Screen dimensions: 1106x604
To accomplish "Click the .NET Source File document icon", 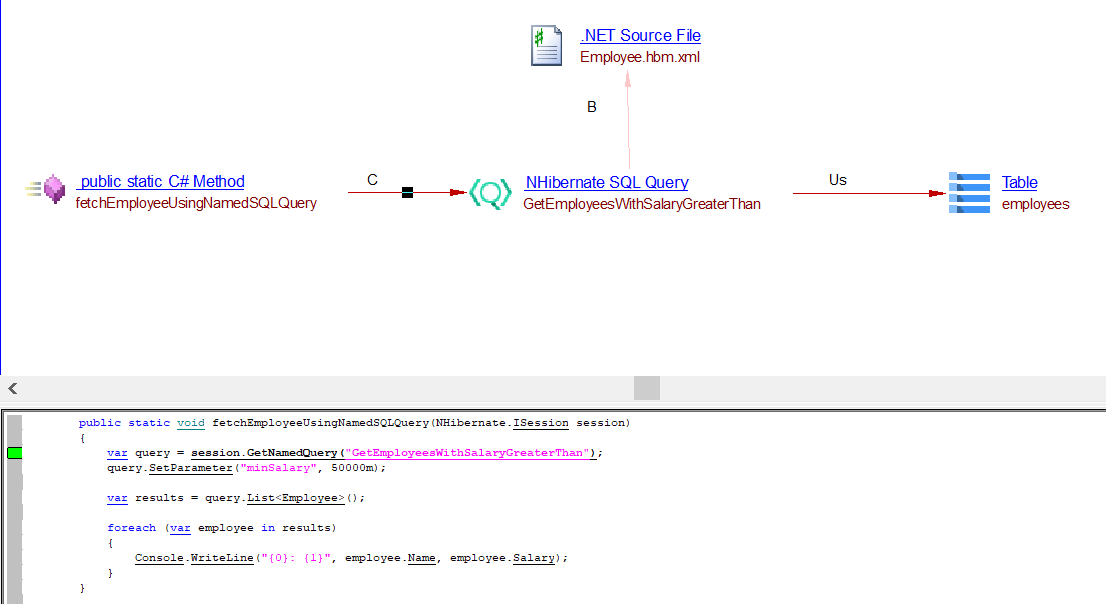I will click(546, 46).
